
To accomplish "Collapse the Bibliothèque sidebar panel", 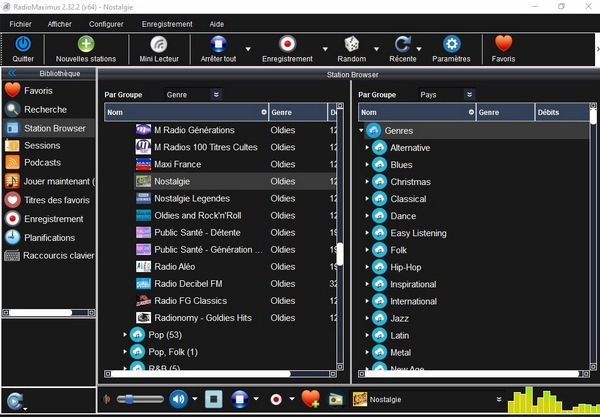I will (12, 74).
